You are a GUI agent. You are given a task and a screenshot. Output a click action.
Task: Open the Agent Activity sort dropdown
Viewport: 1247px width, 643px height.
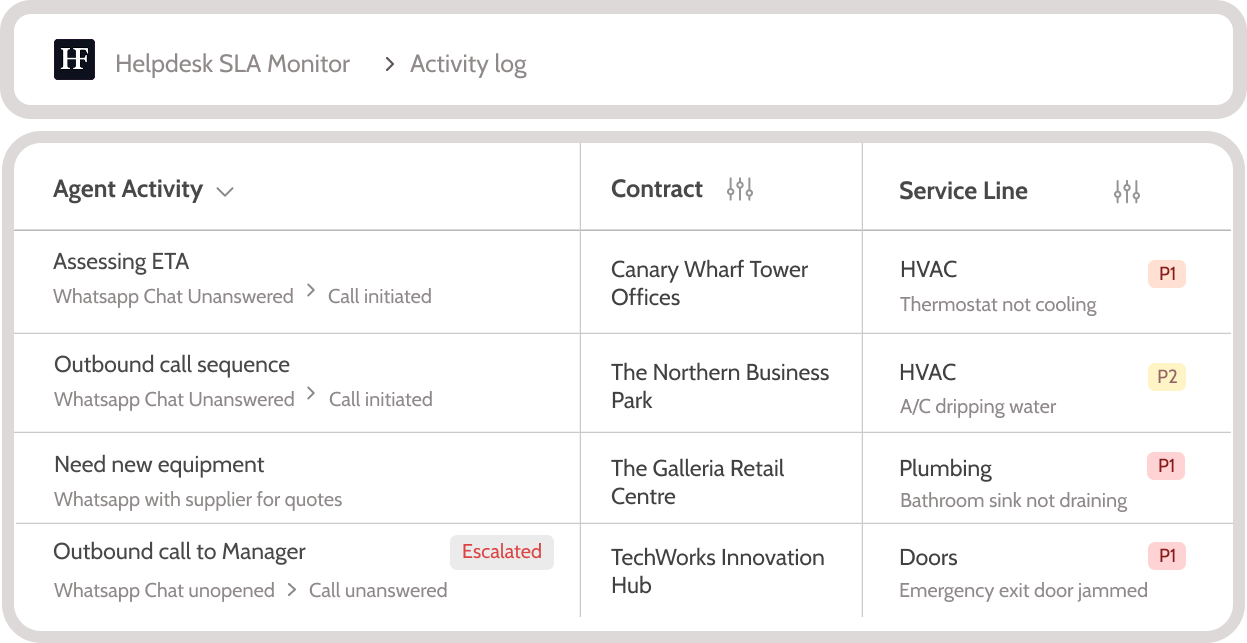(x=225, y=190)
